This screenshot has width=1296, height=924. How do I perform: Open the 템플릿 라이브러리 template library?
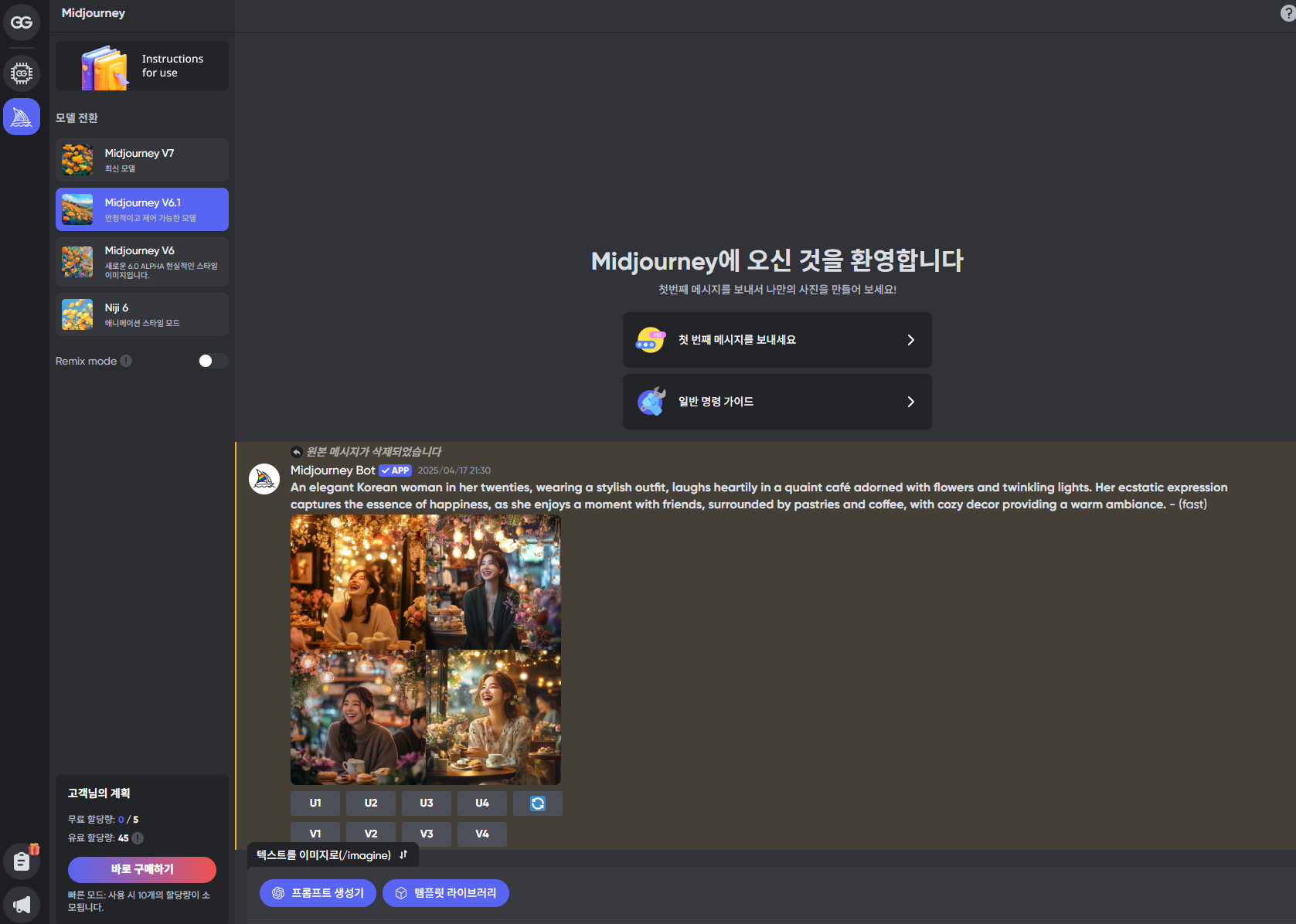(446, 893)
